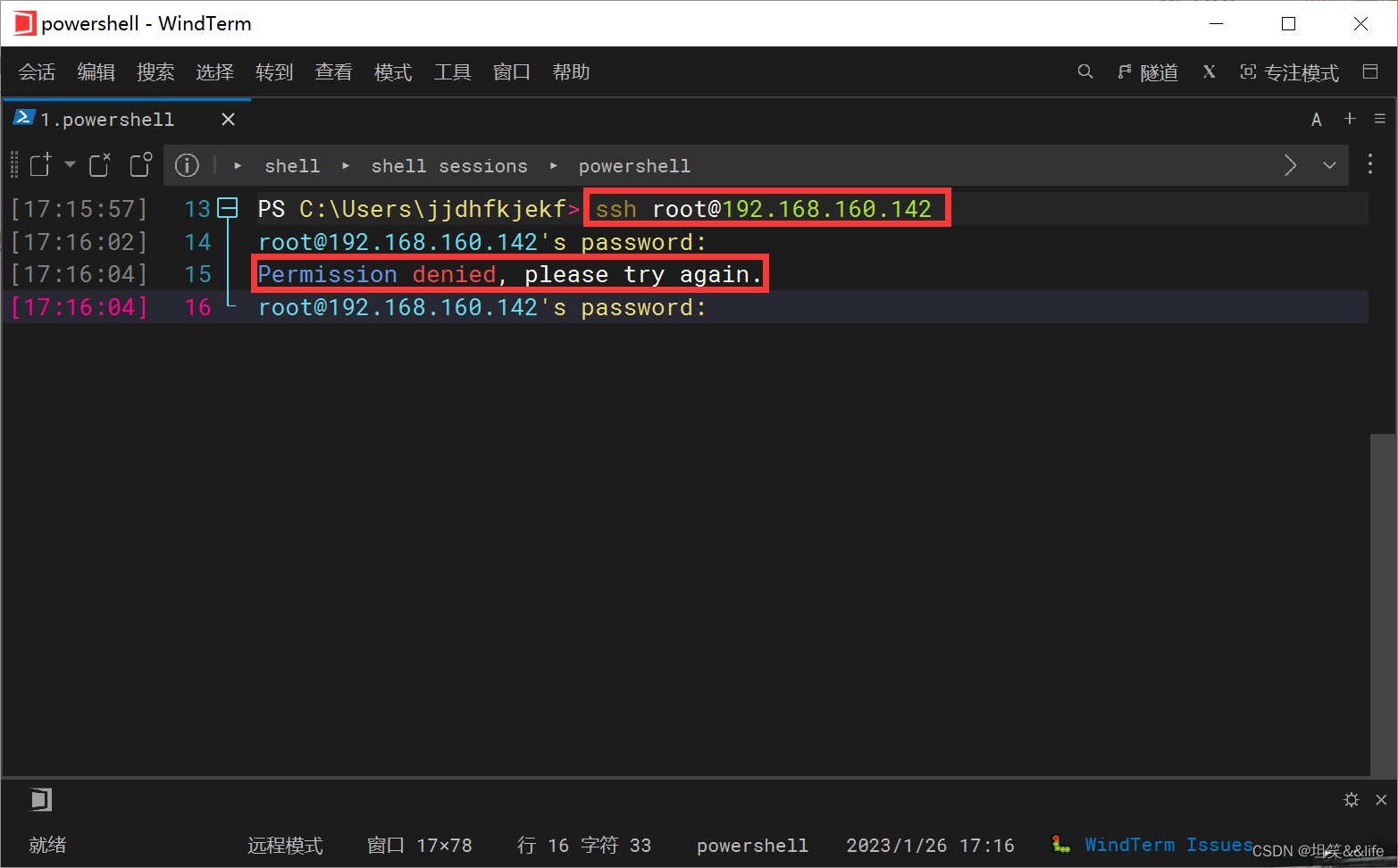Open the 隧道 tunnel button
Viewport: 1398px width, 868px height.
pos(1148,72)
